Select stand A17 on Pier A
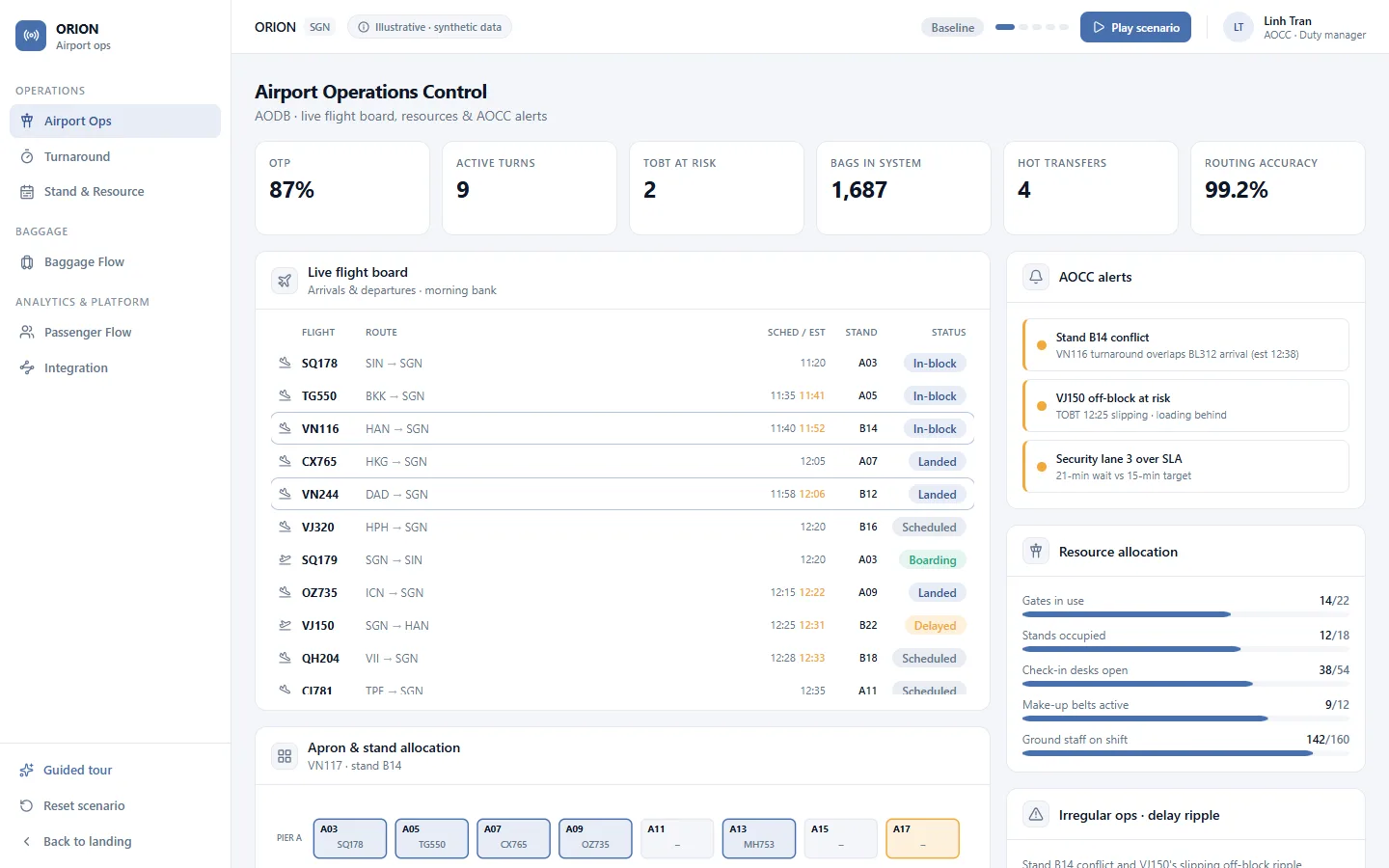This screenshot has height=868, width=1389. 923,838
